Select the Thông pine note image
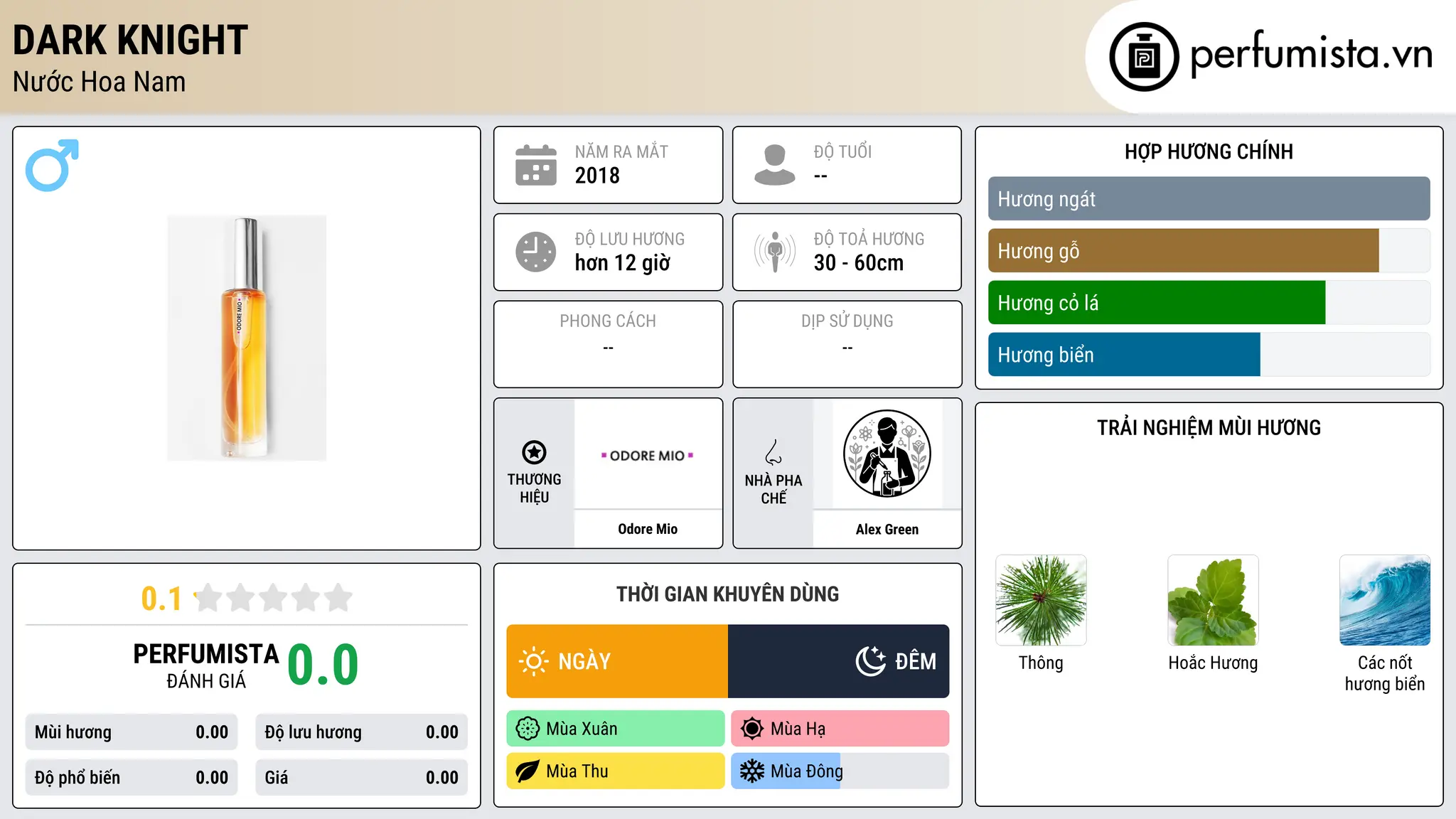This screenshot has width=1456, height=819. pos(1041,600)
